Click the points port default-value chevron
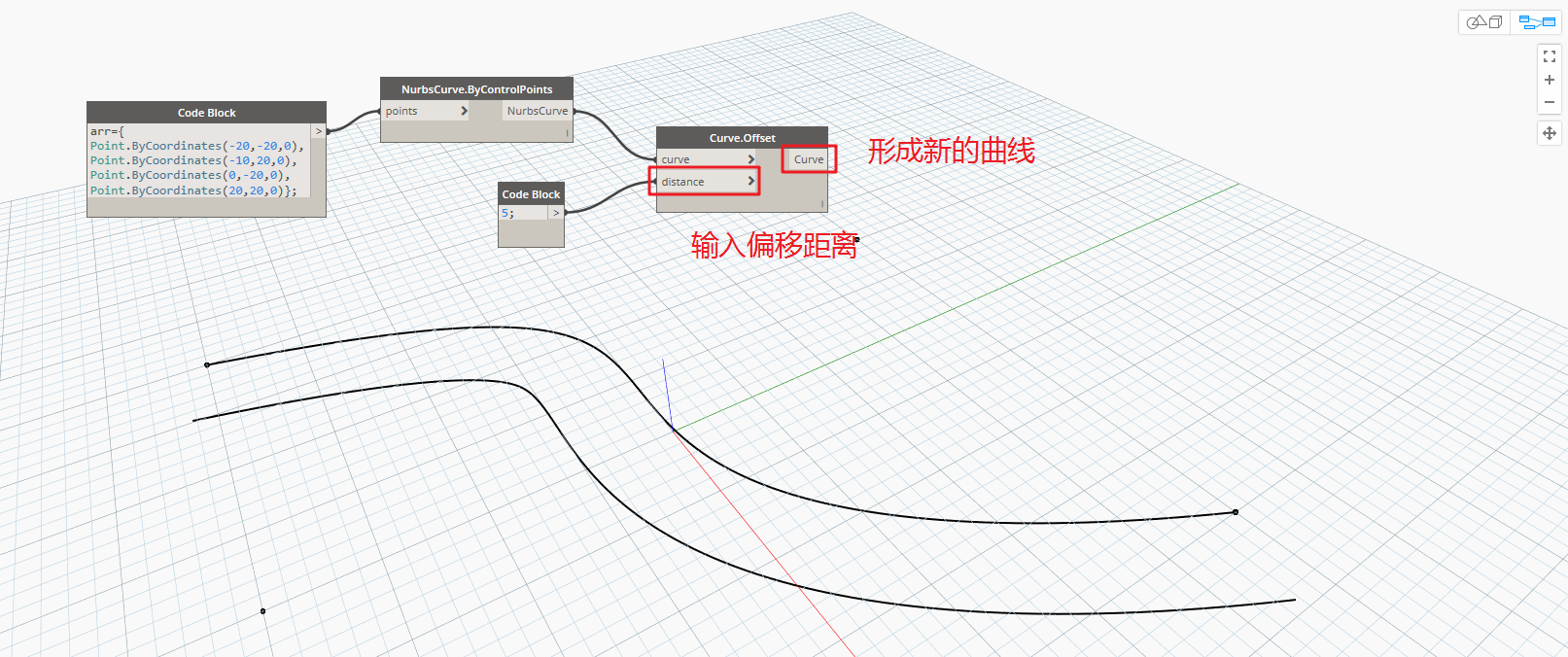Image resolution: width=1568 pixels, height=657 pixels. pos(464,111)
